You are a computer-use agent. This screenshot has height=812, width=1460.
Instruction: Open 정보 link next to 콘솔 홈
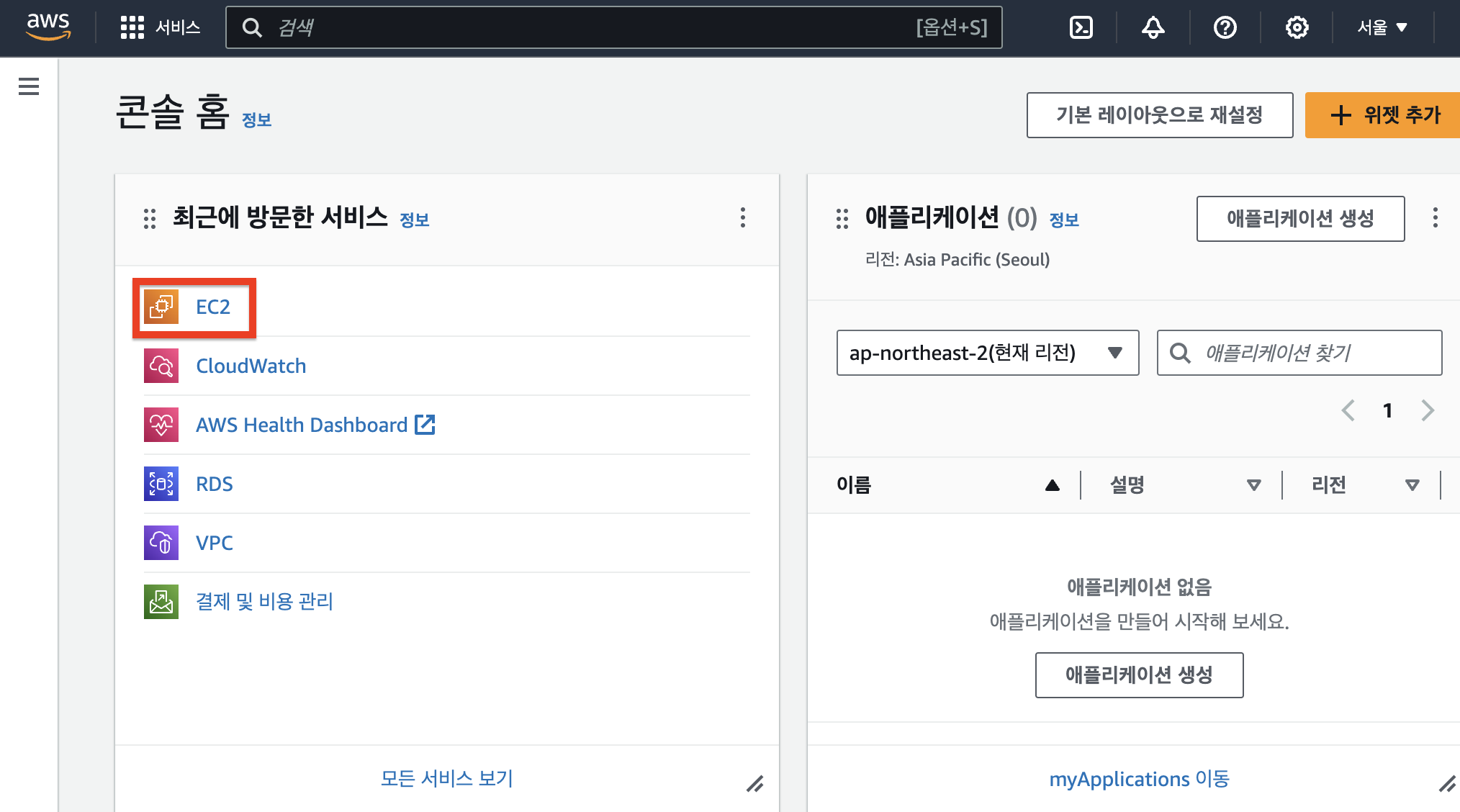pyautogui.click(x=256, y=119)
